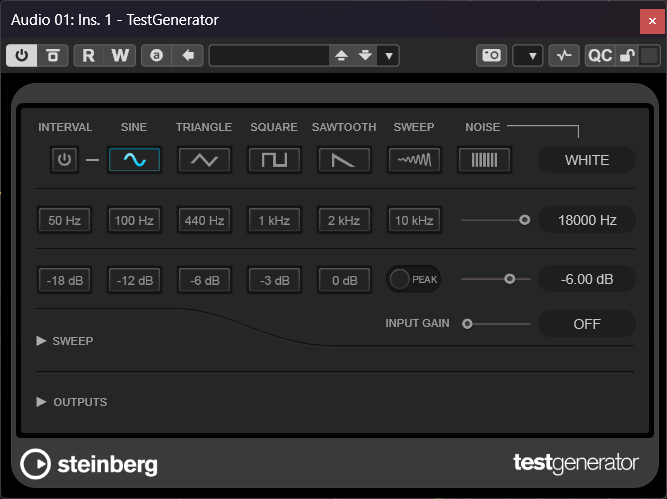Choose the Square waveform icon

click(x=274, y=160)
